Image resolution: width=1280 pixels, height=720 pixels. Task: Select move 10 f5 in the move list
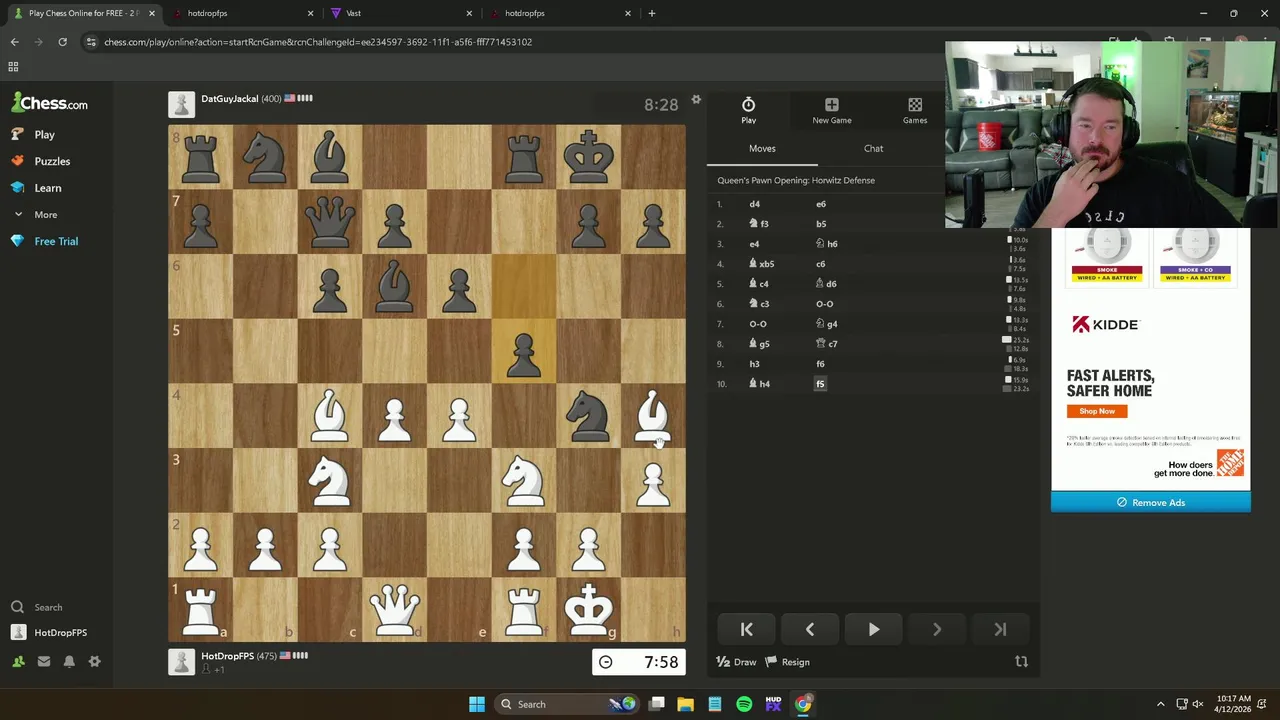click(820, 384)
